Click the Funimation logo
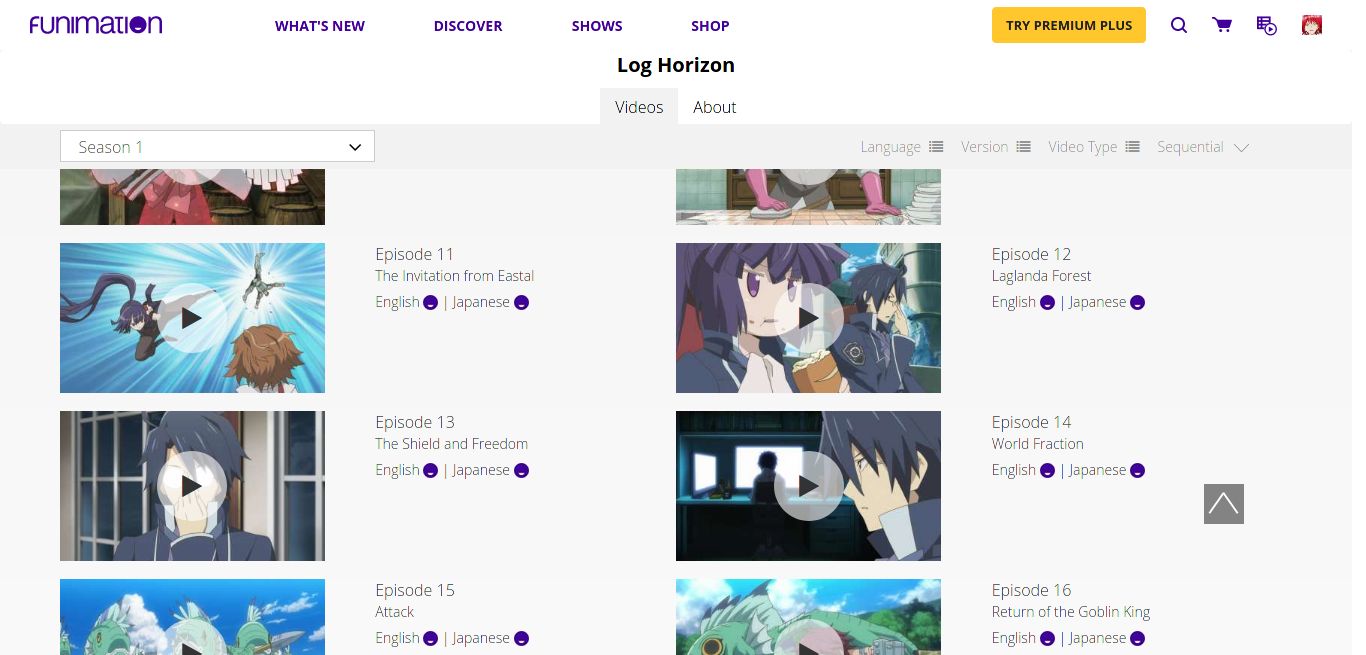 (x=96, y=25)
